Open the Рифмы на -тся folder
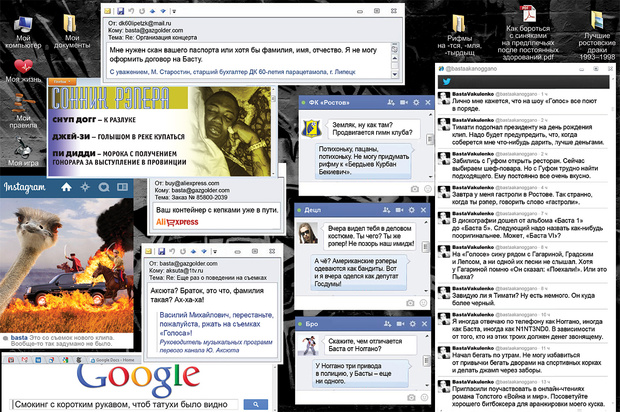This screenshot has width=620, height=412. point(459,35)
